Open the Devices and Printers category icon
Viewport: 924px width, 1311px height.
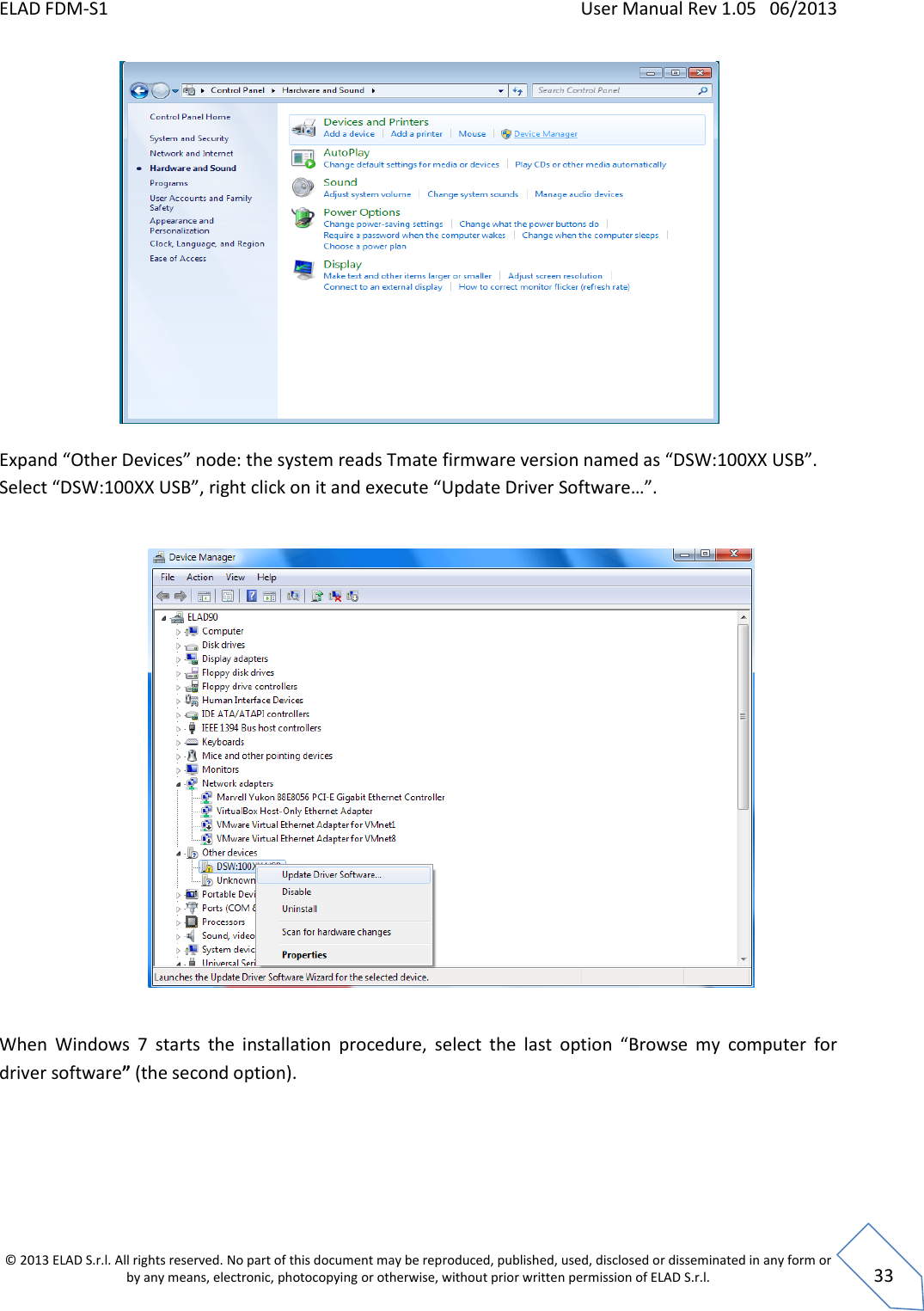tap(303, 128)
